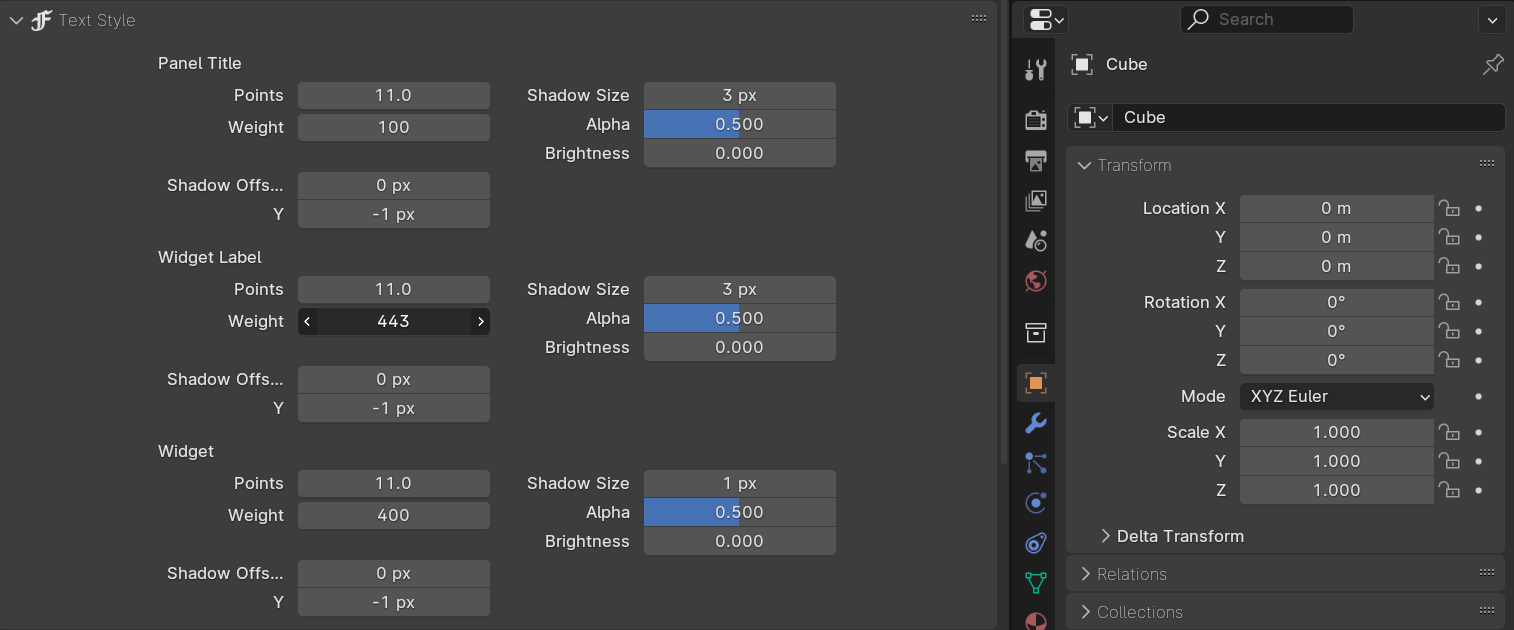Click the Location Z value field
Screen dimensions: 1514x630
1337,266
